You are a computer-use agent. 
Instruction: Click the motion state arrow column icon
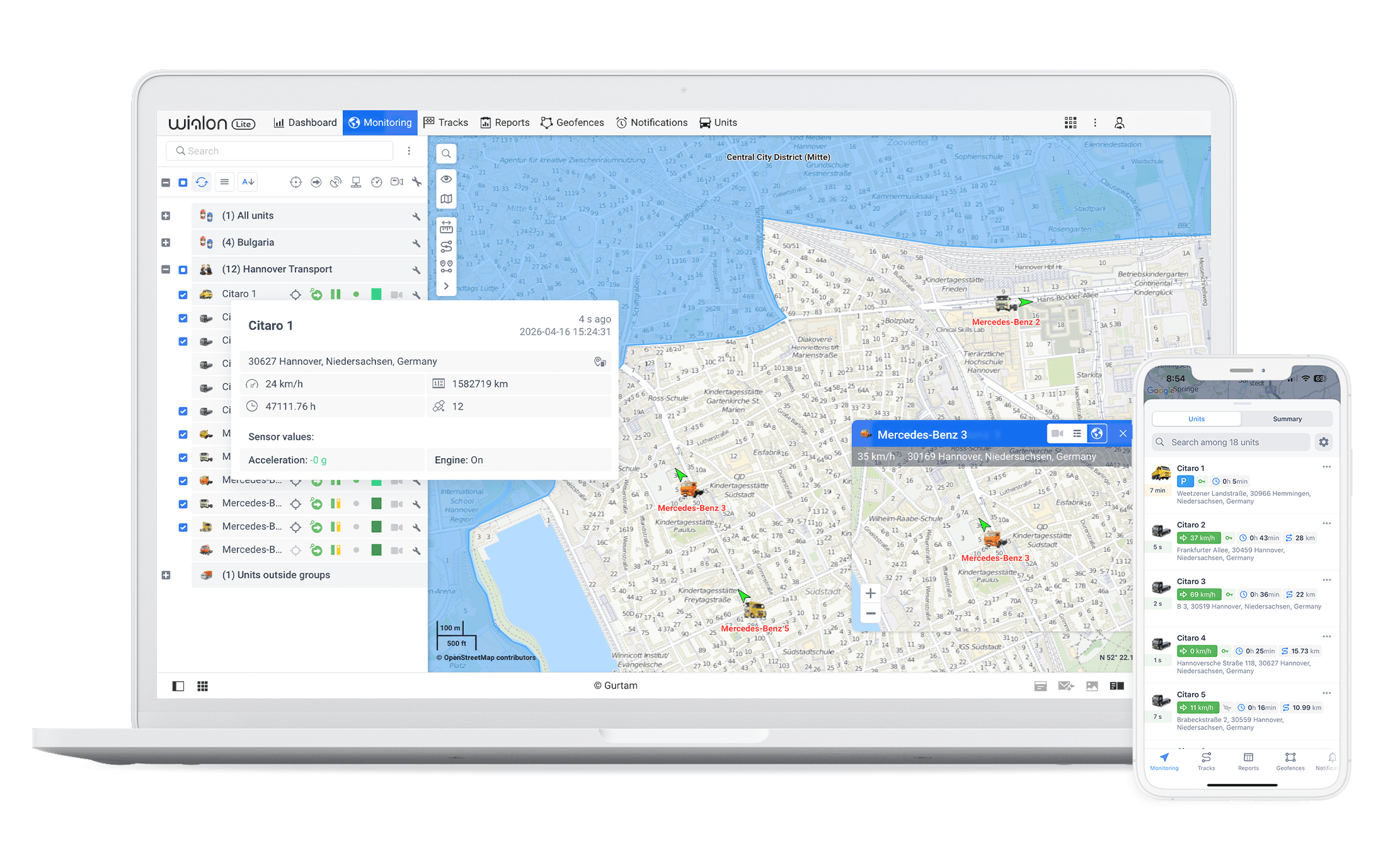[316, 182]
